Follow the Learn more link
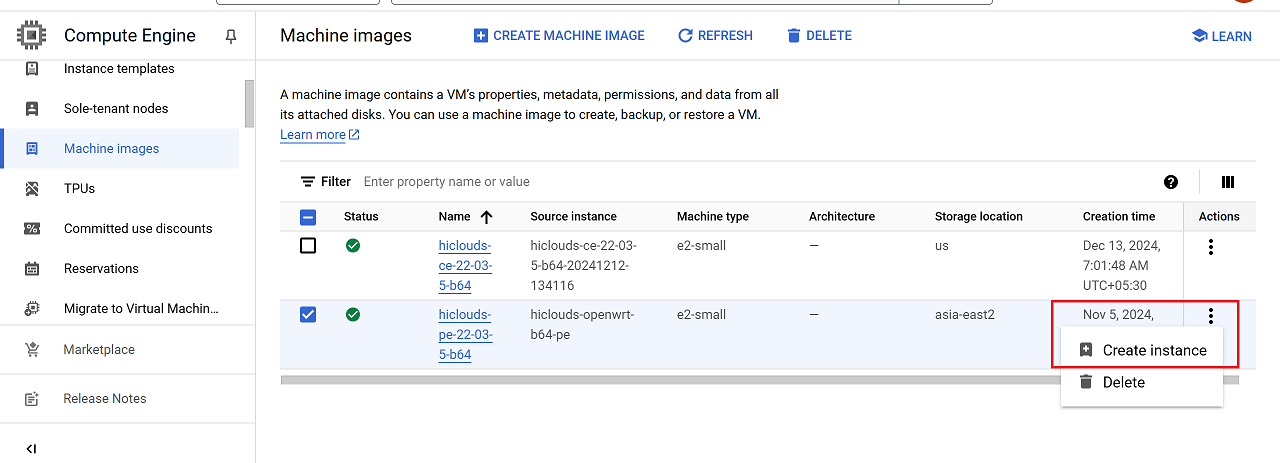This screenshot has height=463, width=1280. tap(320, 135)
